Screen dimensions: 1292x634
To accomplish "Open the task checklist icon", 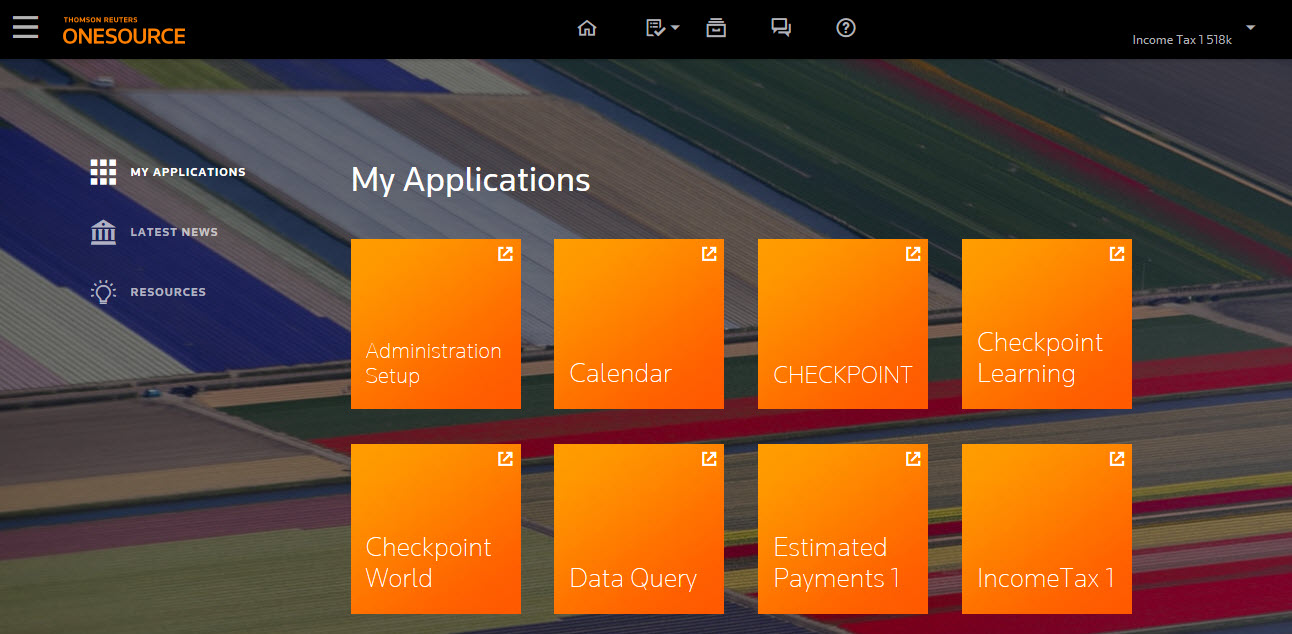I will 655,28.
